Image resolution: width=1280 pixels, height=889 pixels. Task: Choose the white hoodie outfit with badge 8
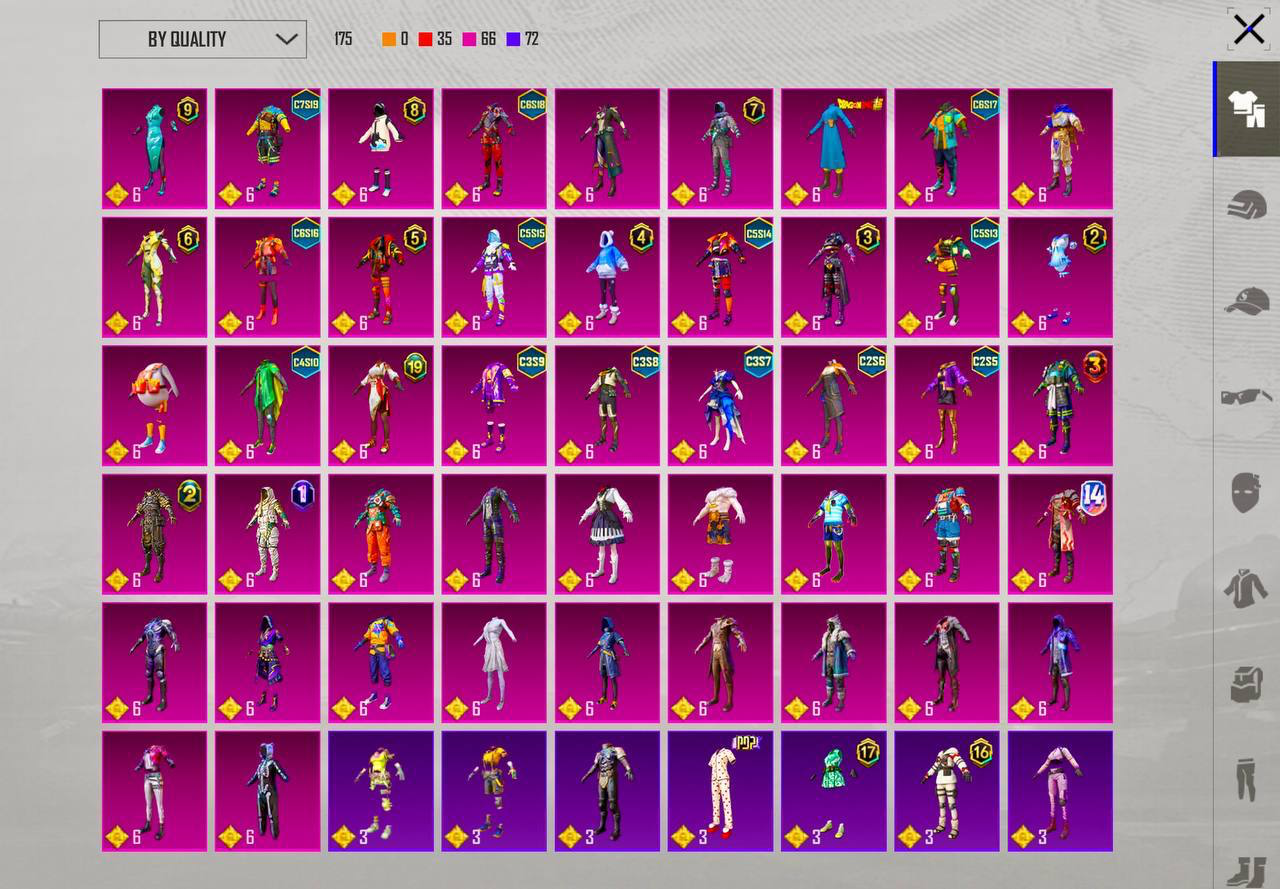coord(381,149)
